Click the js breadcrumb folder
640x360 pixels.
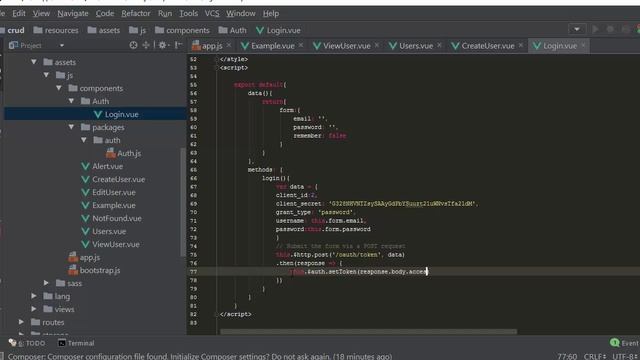138,30
